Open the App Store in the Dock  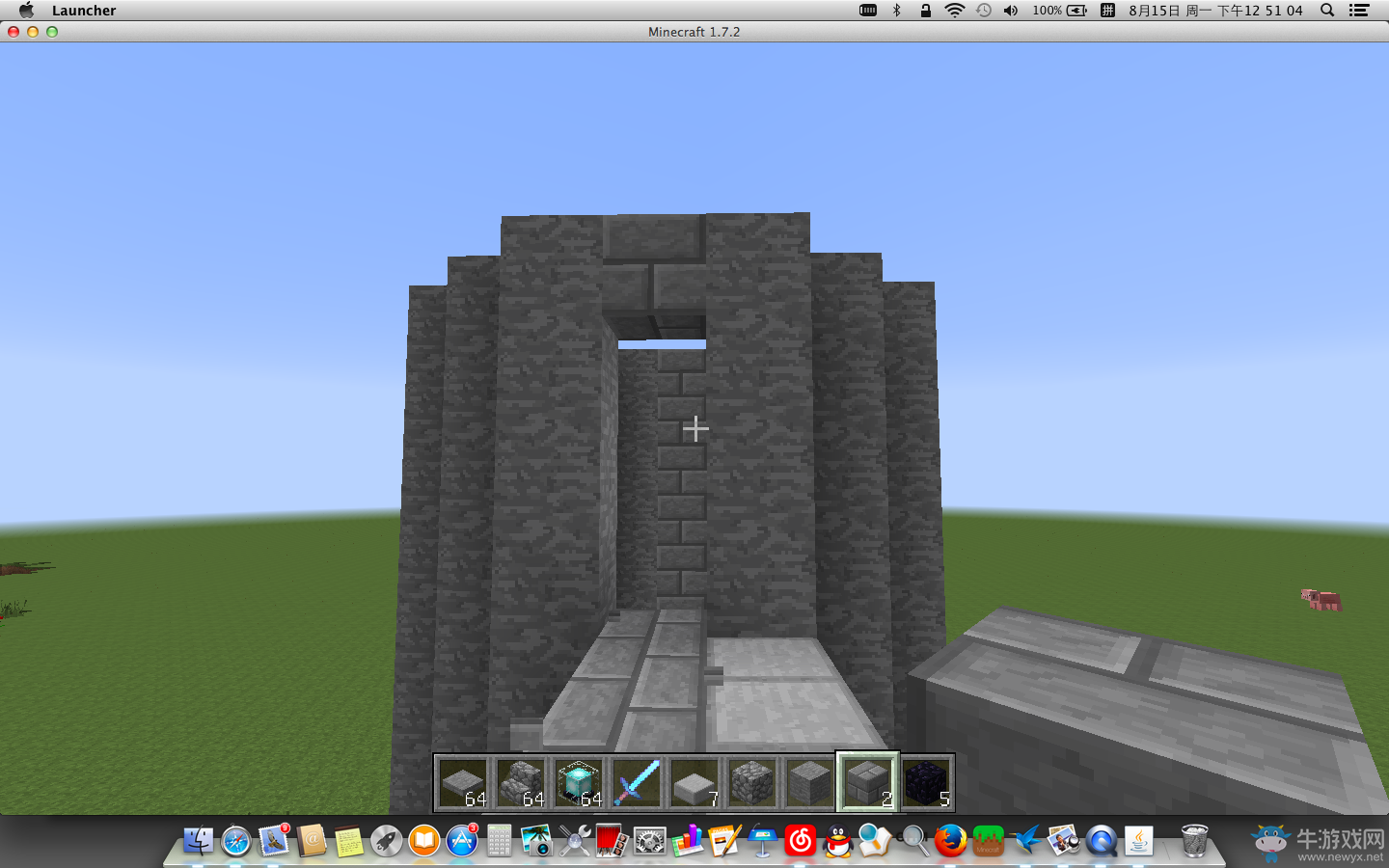[x=462, y=840]
